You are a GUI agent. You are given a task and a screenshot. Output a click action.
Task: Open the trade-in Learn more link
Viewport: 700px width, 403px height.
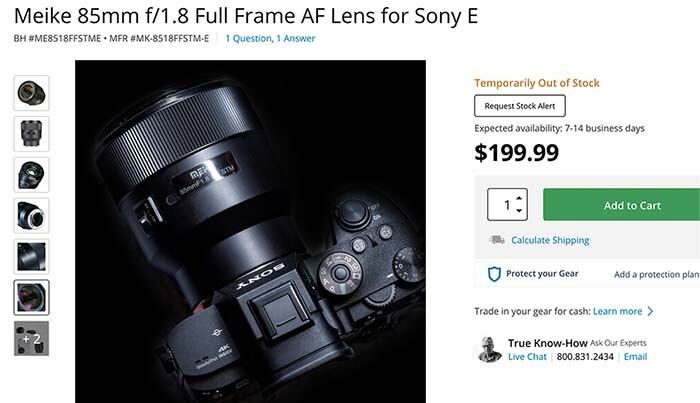click(617, 311)
